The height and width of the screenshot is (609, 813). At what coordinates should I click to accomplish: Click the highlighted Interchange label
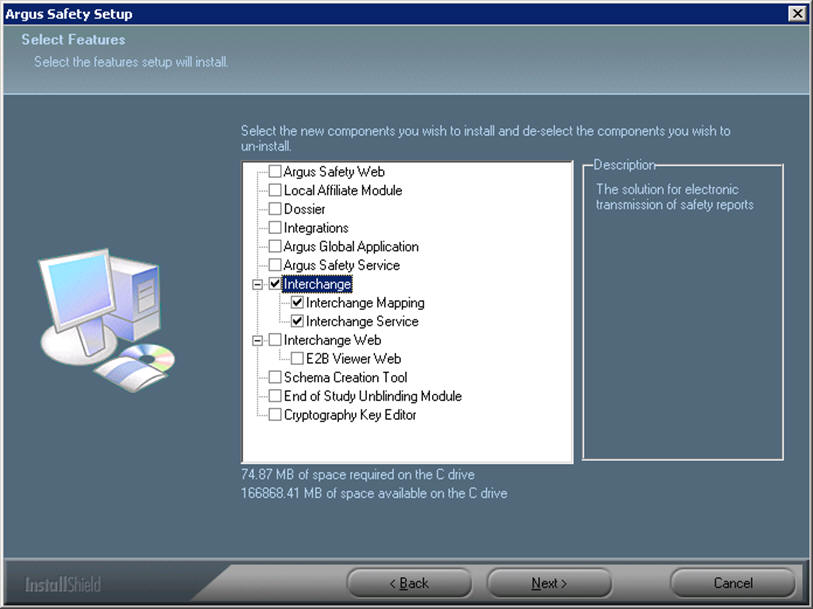[317, 284]
